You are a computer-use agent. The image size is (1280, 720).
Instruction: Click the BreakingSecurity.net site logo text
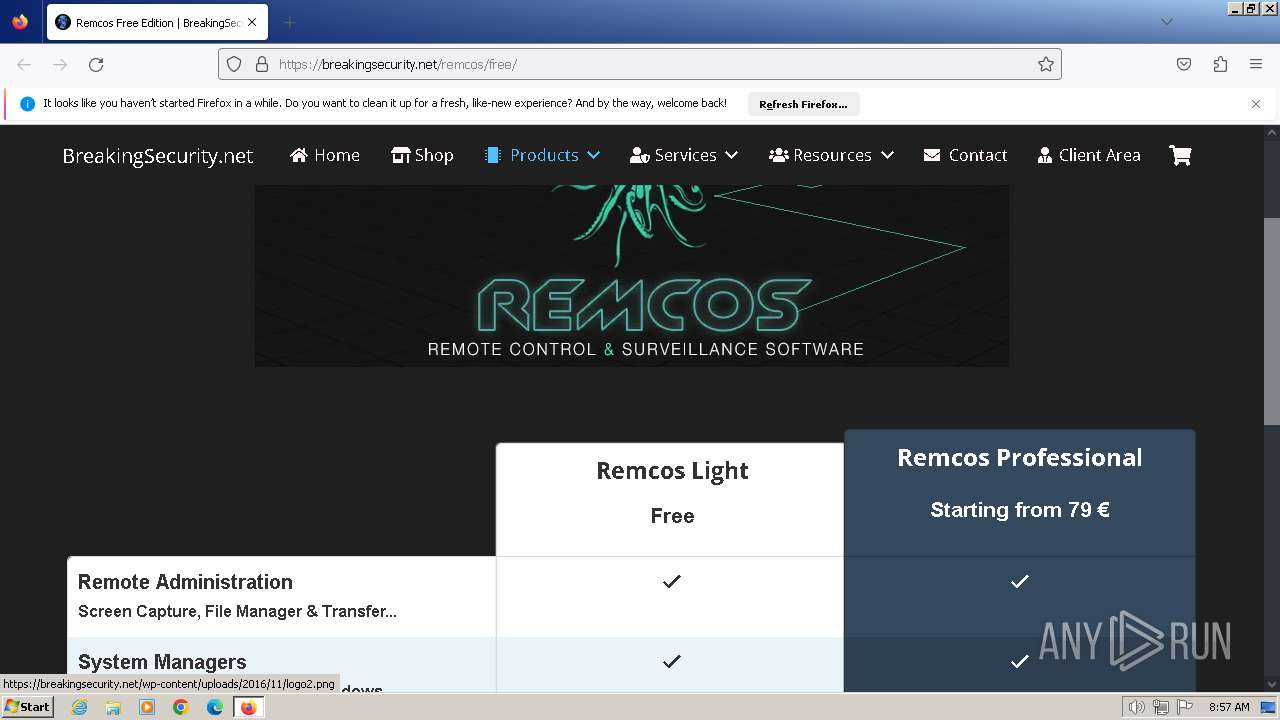[x=158, y=156]
